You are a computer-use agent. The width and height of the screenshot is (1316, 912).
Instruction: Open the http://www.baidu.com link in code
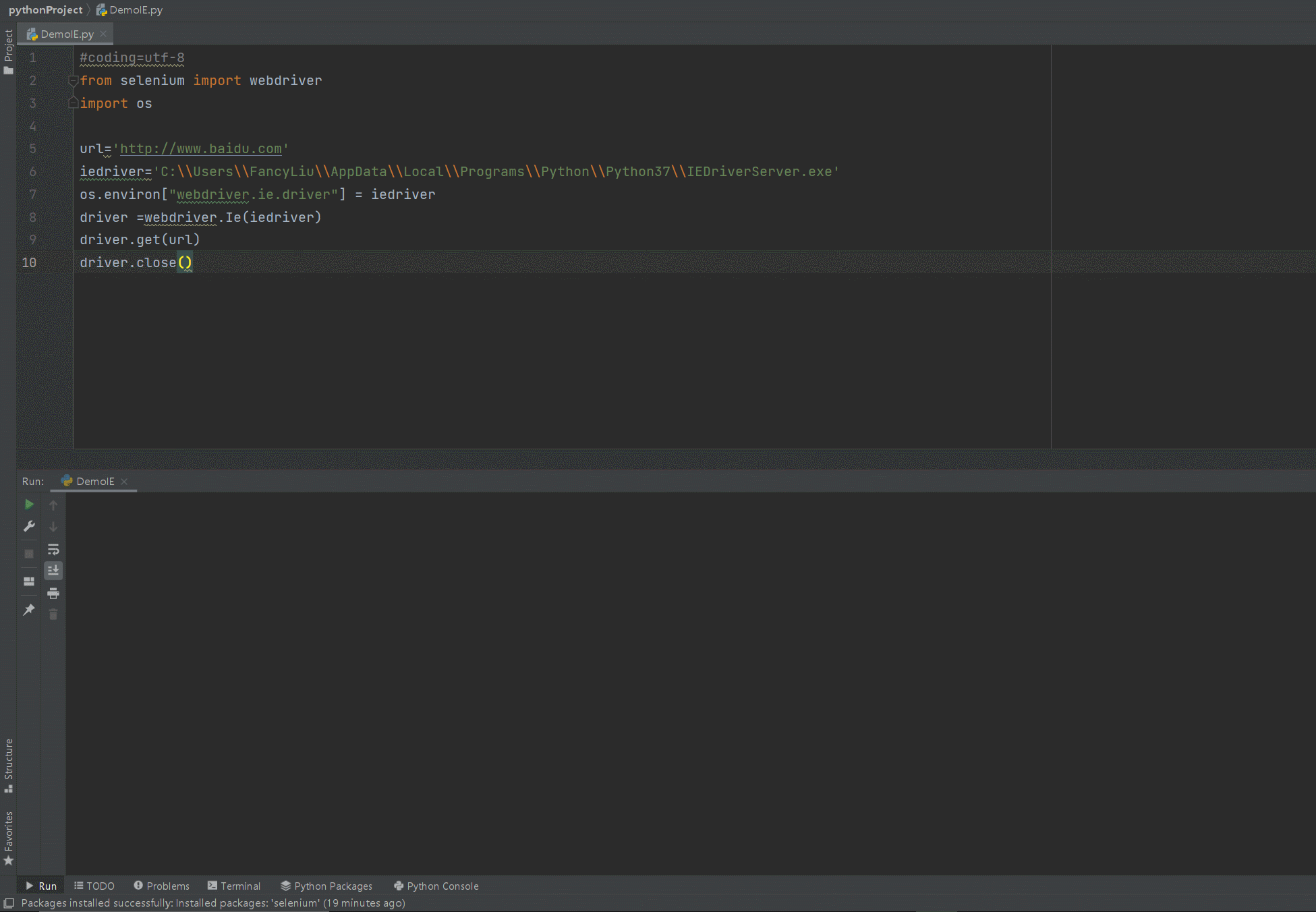[x=201, y=148]
